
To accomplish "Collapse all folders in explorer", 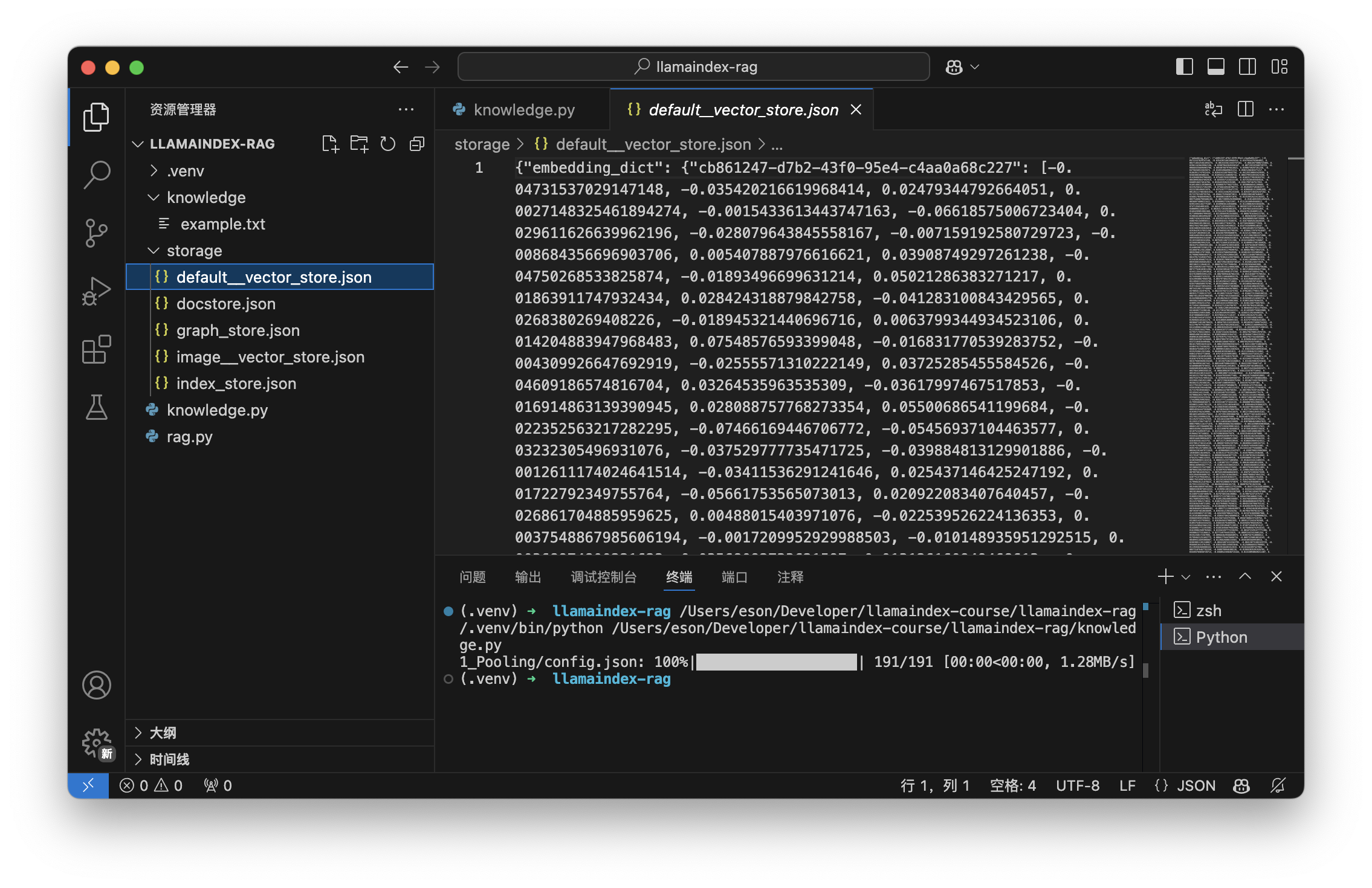I will pos(417,144).
